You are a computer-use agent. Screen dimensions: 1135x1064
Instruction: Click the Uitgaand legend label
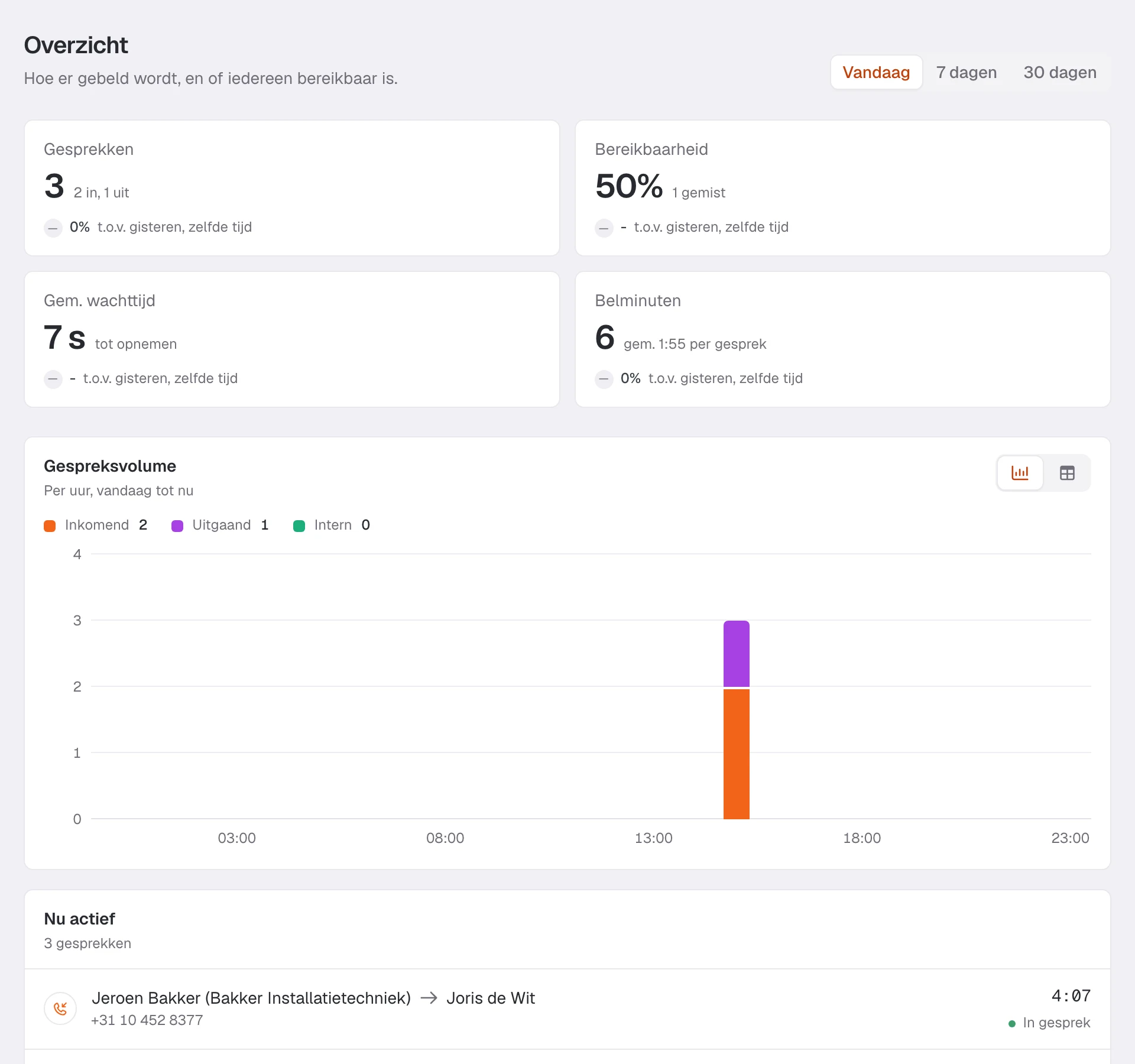click(x=222, y=525)
